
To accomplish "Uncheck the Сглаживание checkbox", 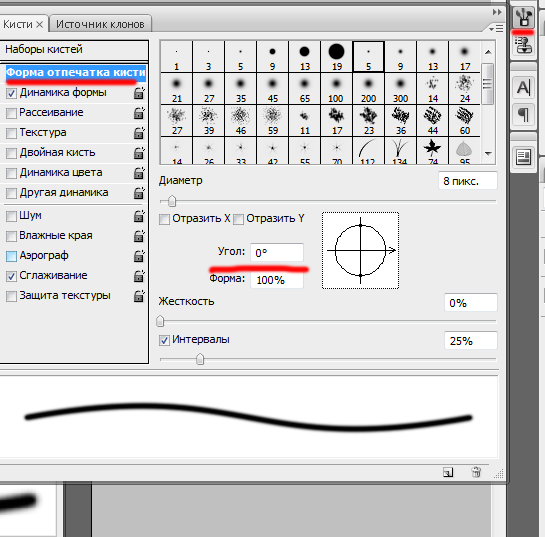I will tap(11, 276).
